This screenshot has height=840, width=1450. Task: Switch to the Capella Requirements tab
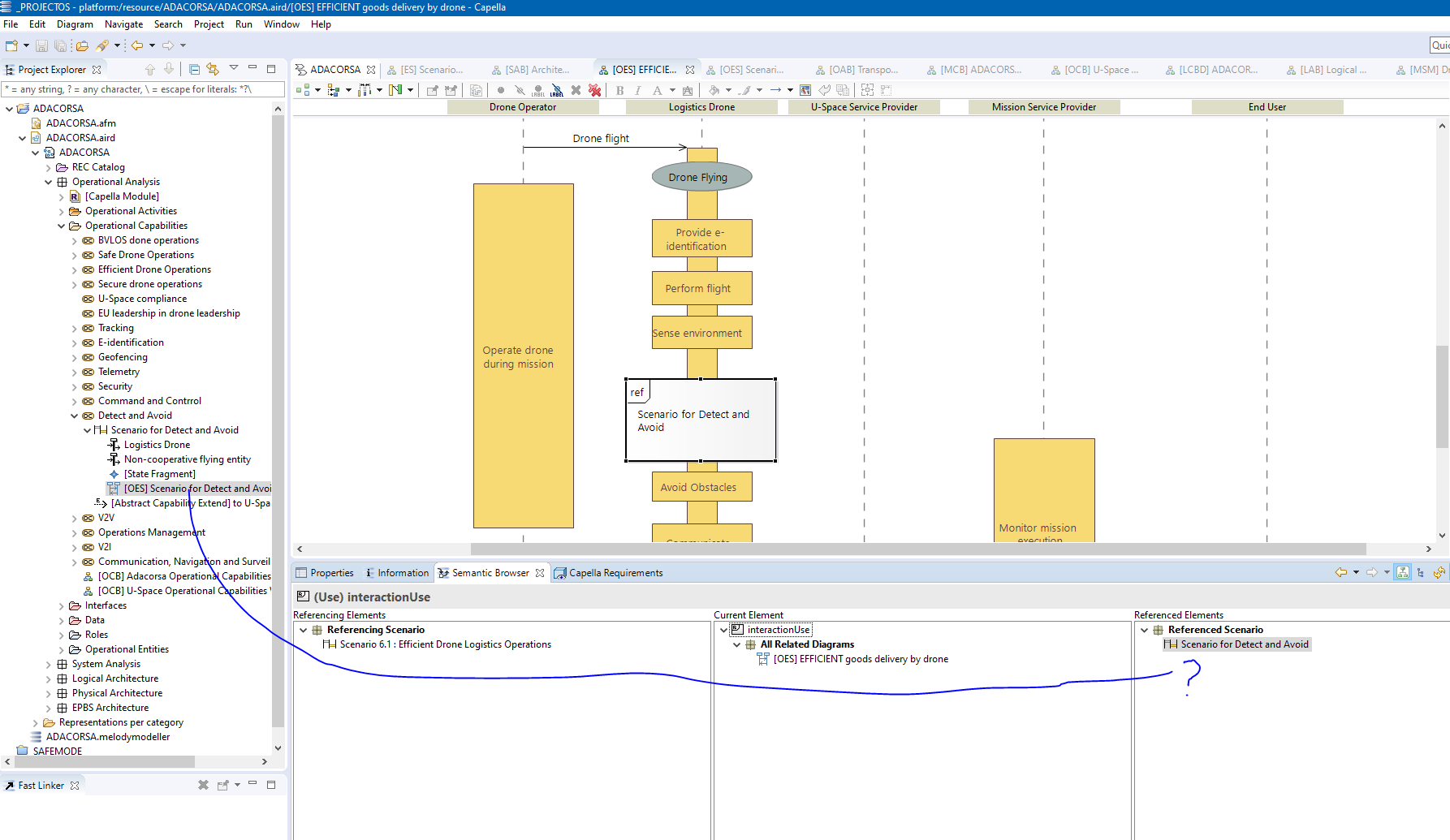pyautogui.click(x=615, y=573)
